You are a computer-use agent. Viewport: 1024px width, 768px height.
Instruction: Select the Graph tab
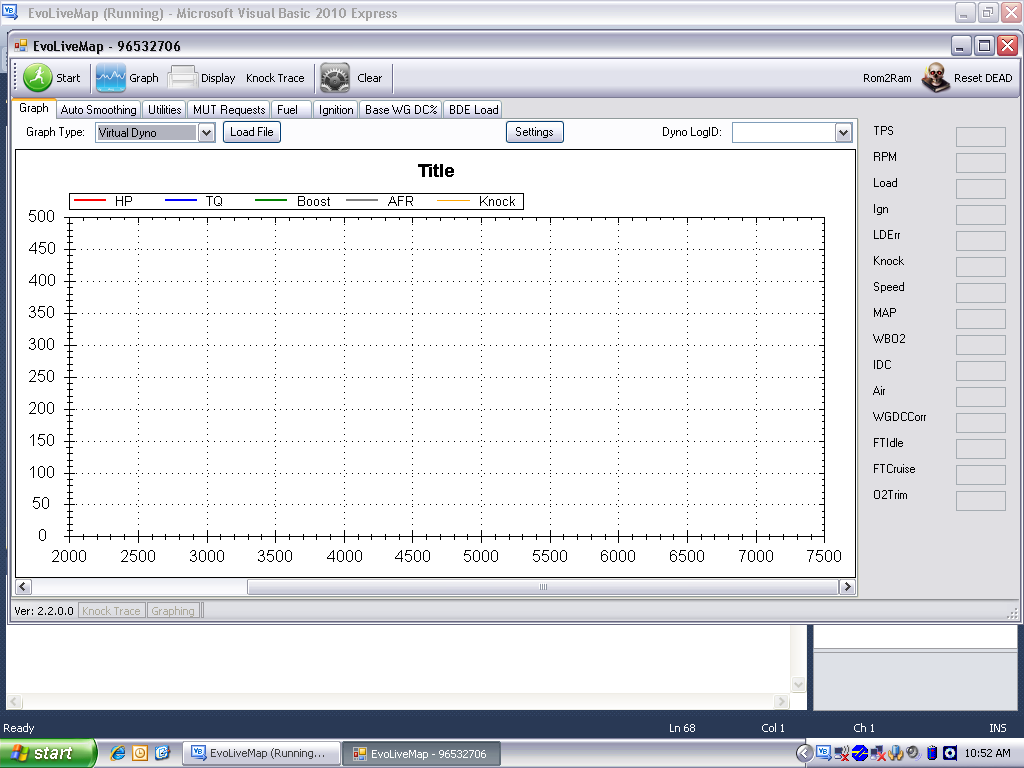coord(34,108)
